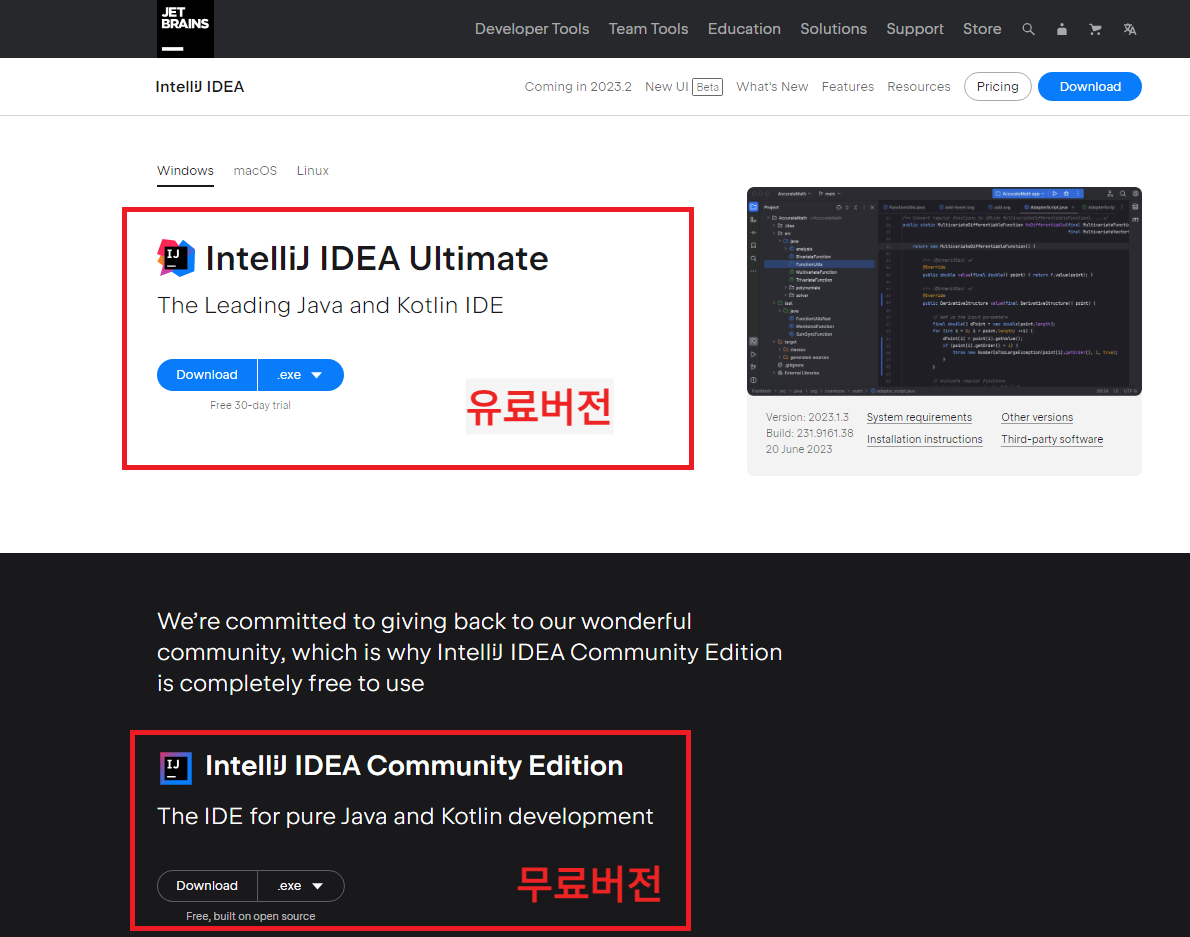Switch to the macOS tab
Viewport: 1190px width, 937px height.
[x=255, y=170]
